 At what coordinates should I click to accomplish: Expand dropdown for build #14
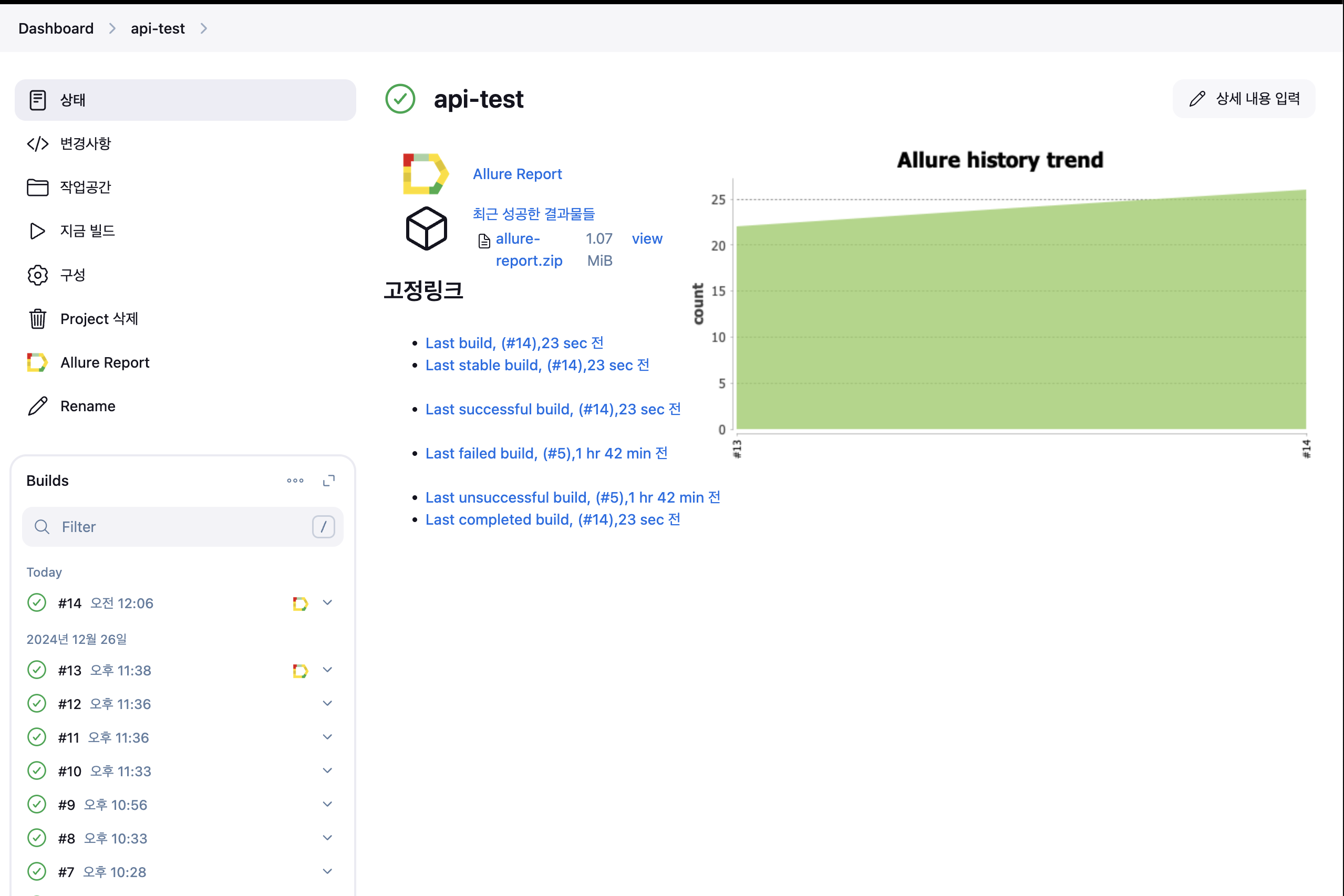click(x=327, y=602)
